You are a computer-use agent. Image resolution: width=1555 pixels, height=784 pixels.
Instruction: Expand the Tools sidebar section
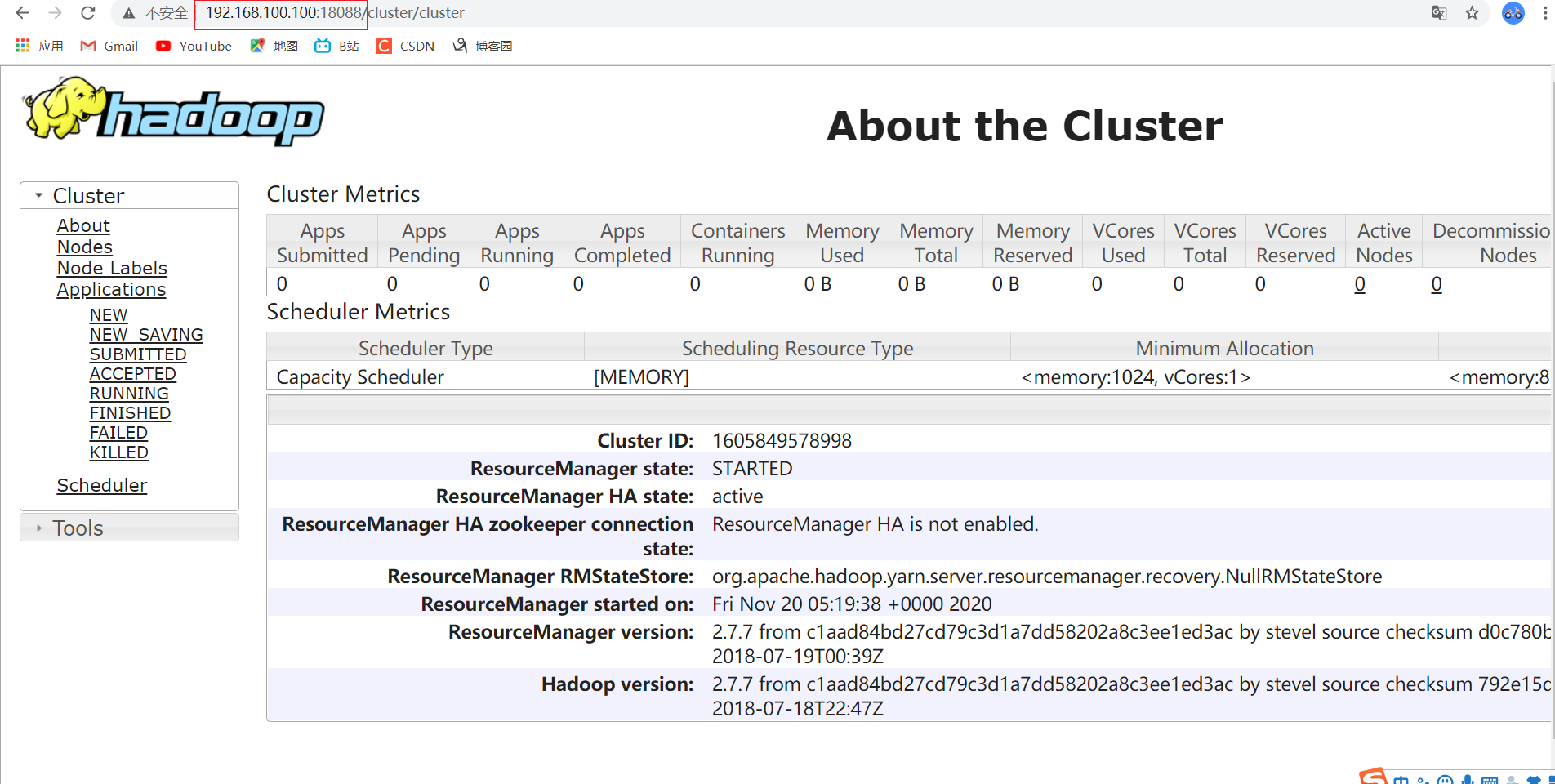tap(129, 528)
